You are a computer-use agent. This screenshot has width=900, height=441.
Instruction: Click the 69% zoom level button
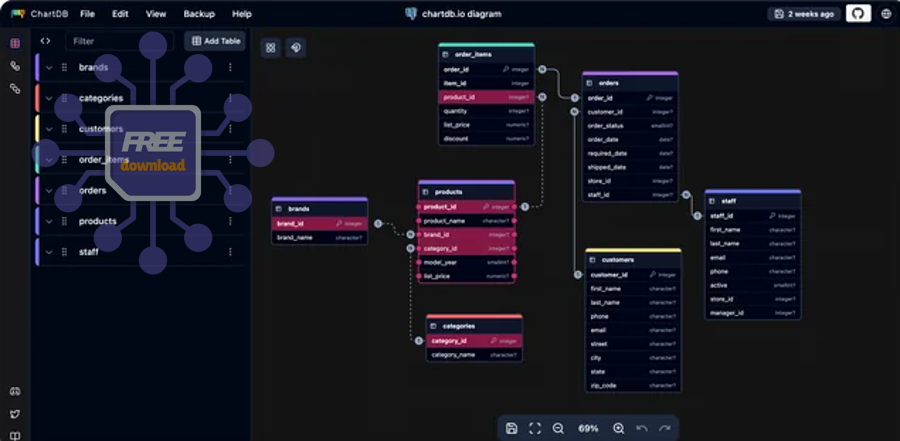point(588,428)
